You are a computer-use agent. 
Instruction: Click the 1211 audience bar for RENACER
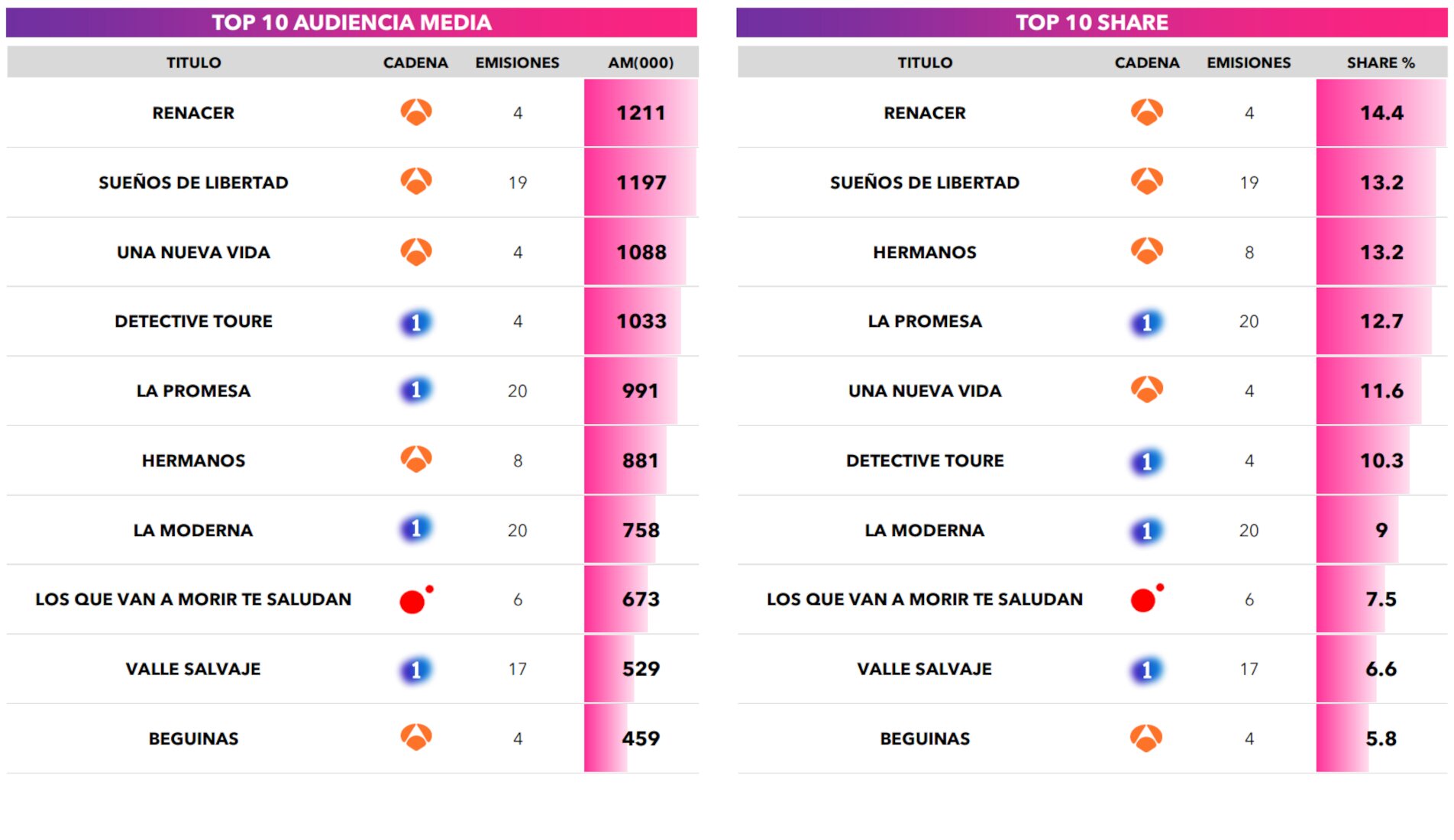(641, 113)
